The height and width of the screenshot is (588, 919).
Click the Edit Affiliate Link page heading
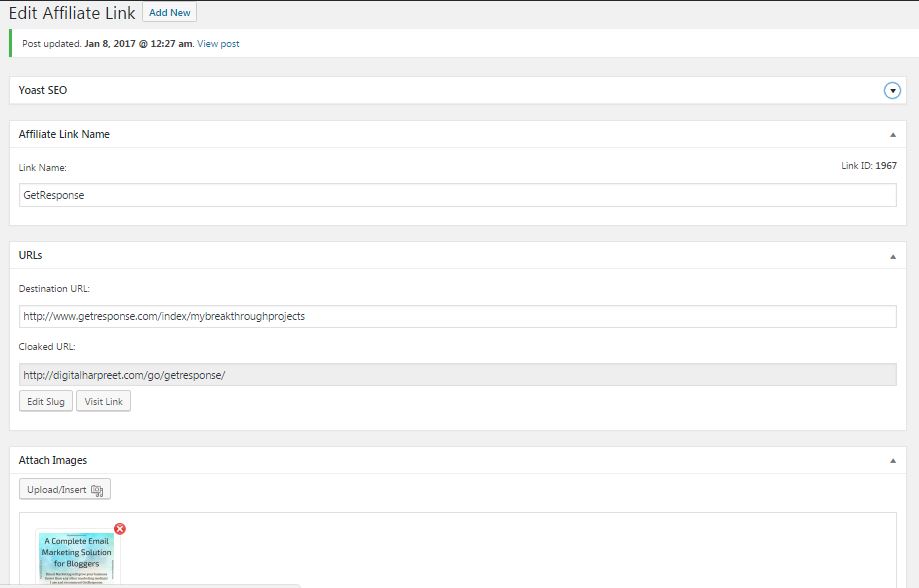tap(72, 13)
